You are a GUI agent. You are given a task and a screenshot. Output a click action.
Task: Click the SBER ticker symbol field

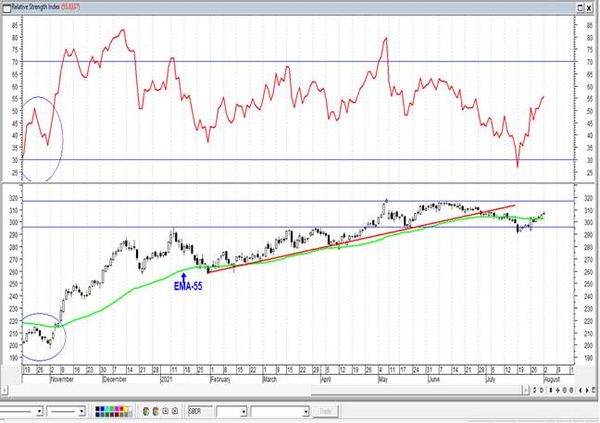[200, 412]
